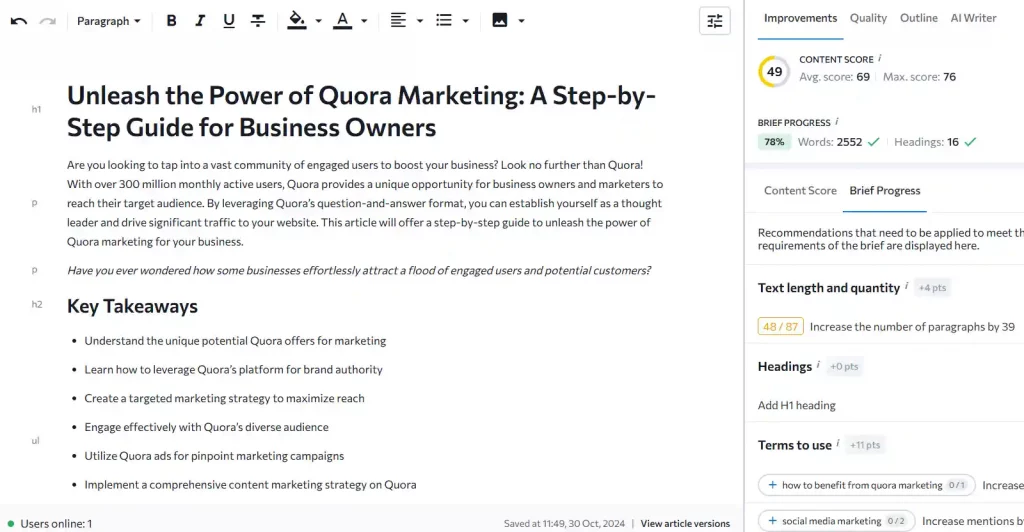Image resolution: width=1024 pixels, height=532 pixels.
Task: Click the 48 / 87 paragraphs badge
Action: (x=780, y=326)
